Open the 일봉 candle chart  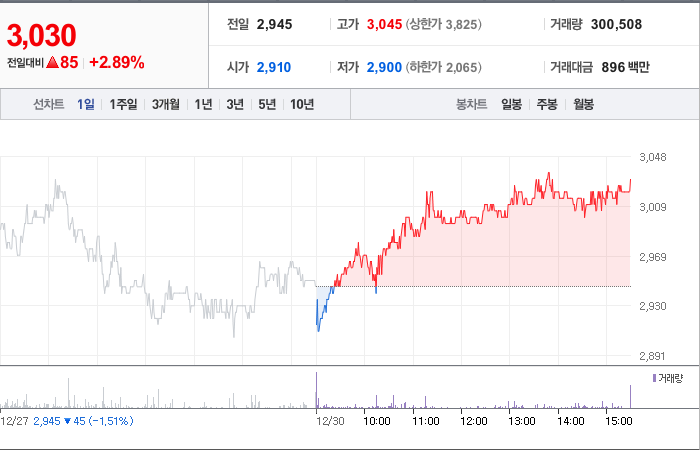coord(511,104)
